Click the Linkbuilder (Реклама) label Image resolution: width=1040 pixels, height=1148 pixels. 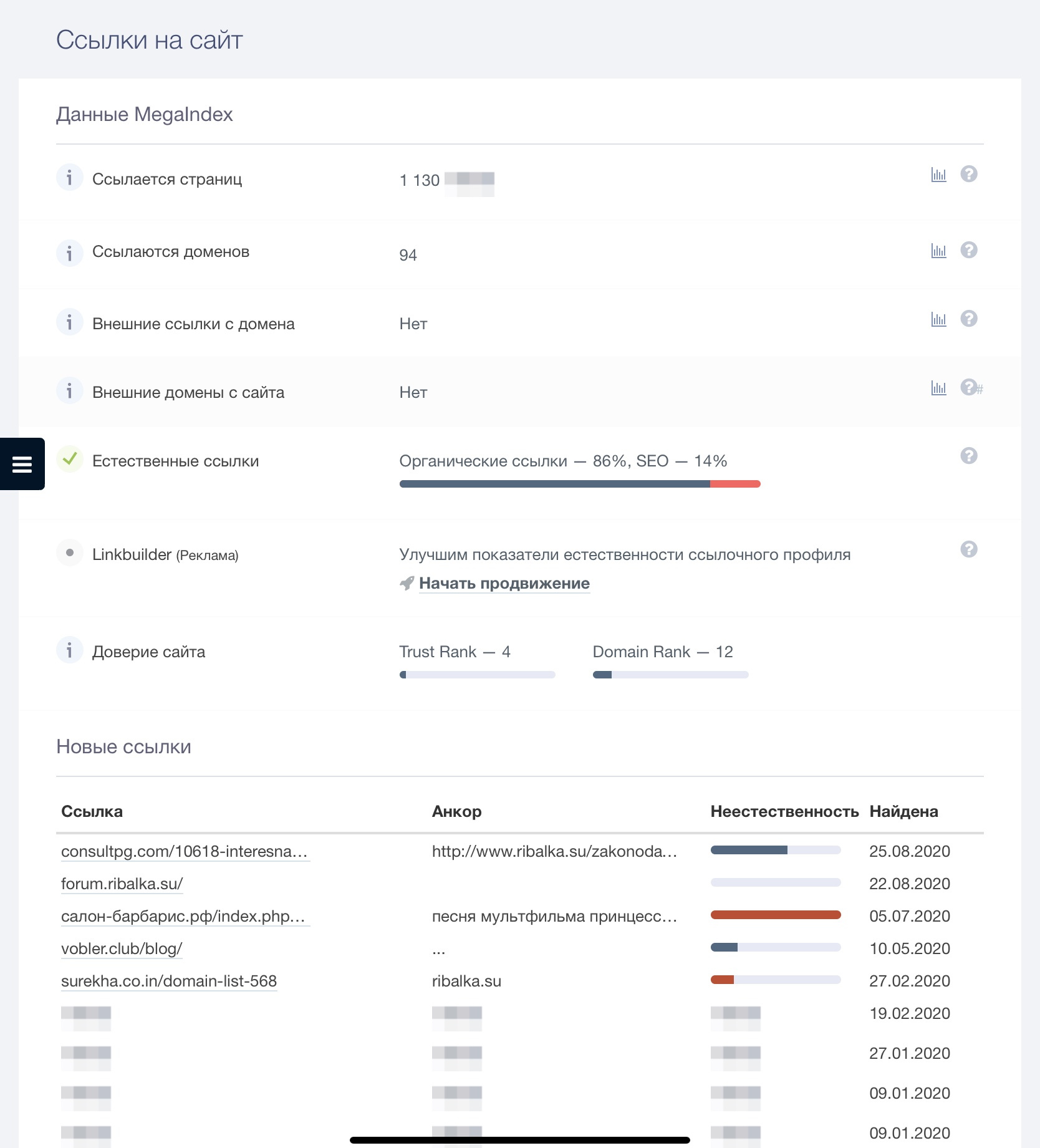(x=165, y=554)
